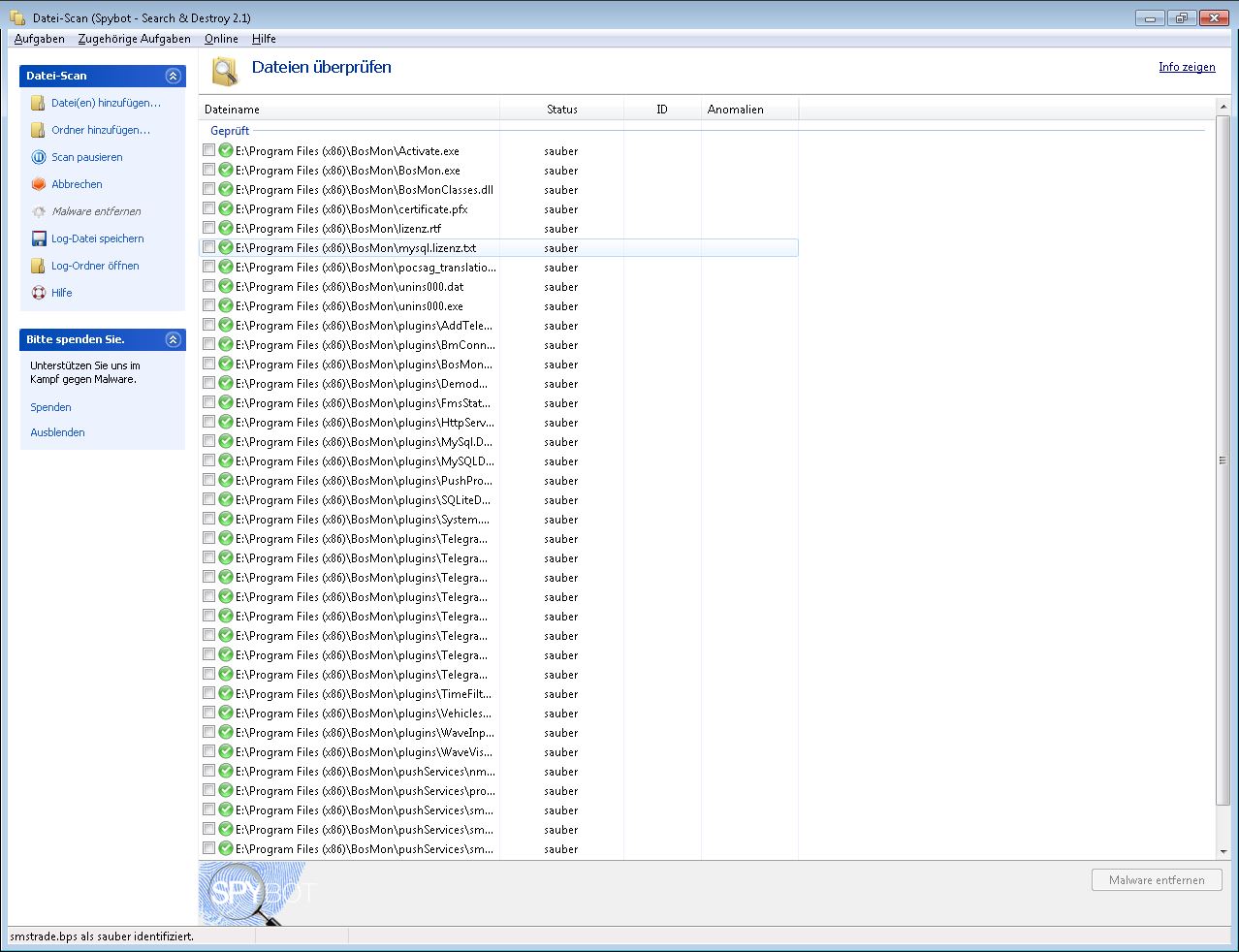Save the log via the Log-Datei speichern disk icon
This screenshot has height=952, width=1239.
pos(39,238)
